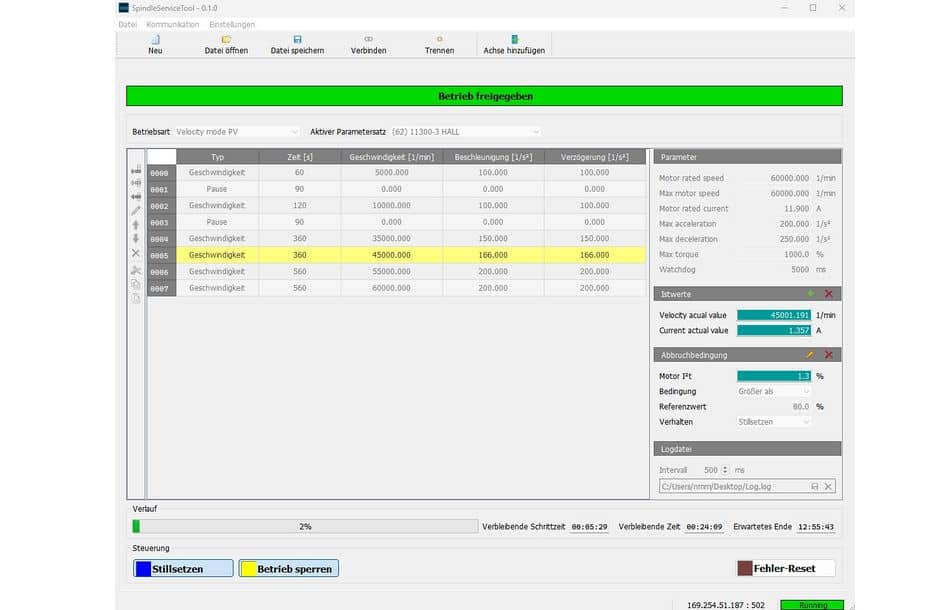This screenshot has width=950, height=610.
Task: Adjust the Intervall spinner arrows
Action: [x=725, y=470]
